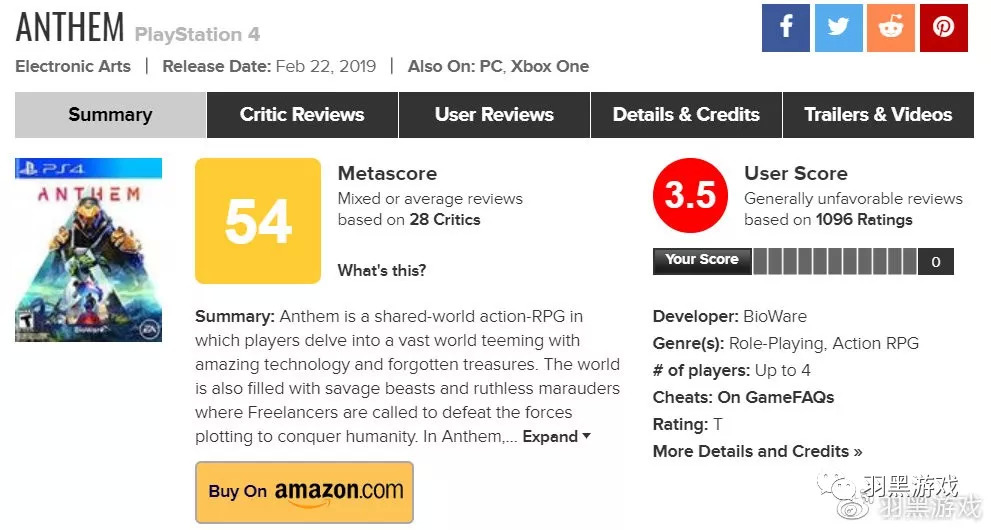
Task: Open Trailers & Videos tab
Action: pos(878,115)
